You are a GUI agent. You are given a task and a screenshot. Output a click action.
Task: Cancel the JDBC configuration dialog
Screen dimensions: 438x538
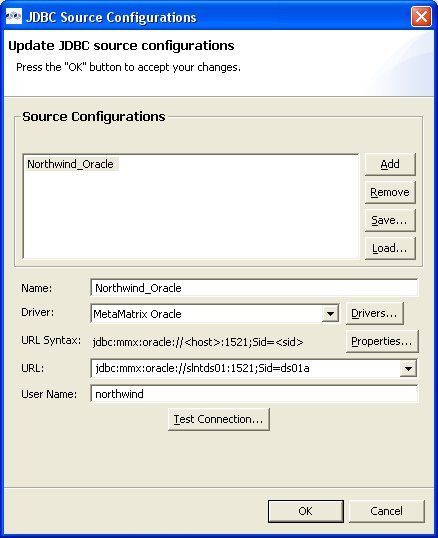point(387,511)
